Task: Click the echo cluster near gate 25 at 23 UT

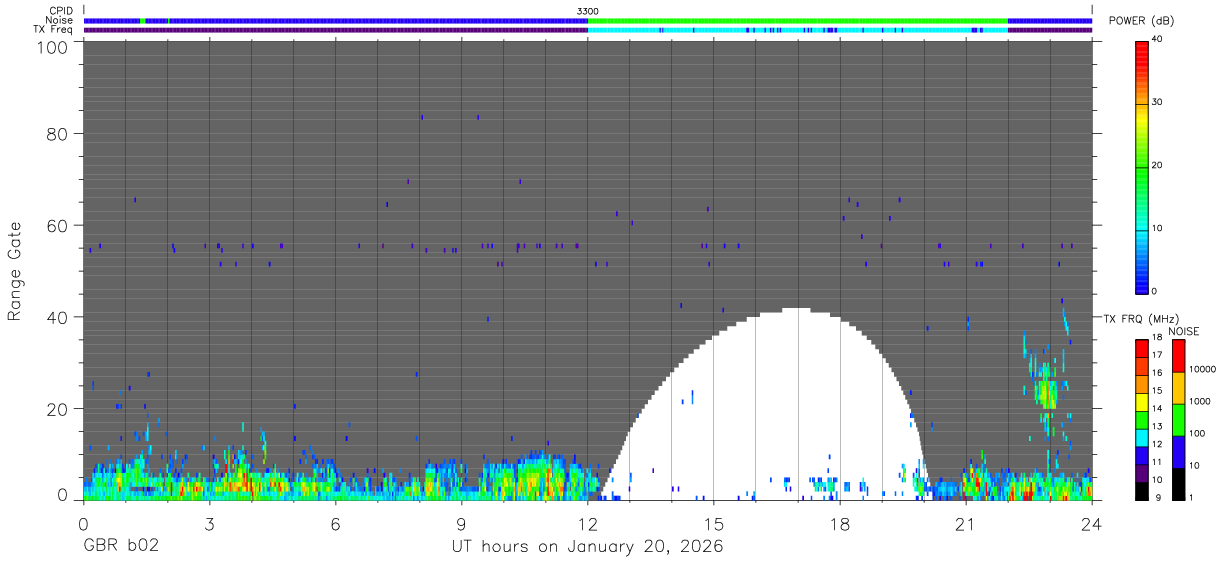Action: pos(1046,385)
